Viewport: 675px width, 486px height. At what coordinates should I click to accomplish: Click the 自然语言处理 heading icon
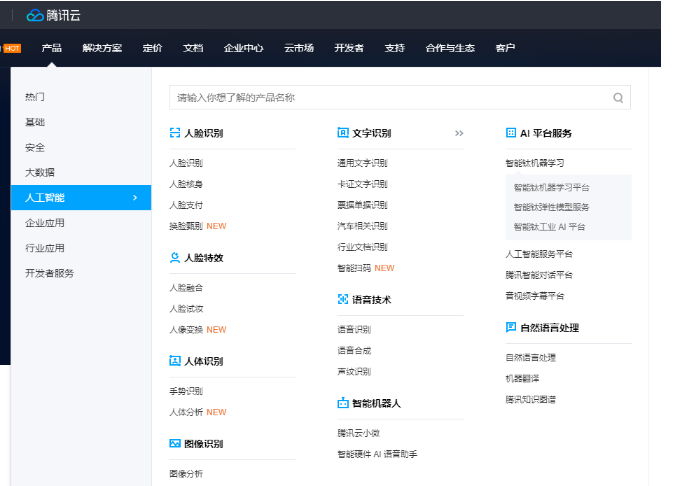pos(511,327)
